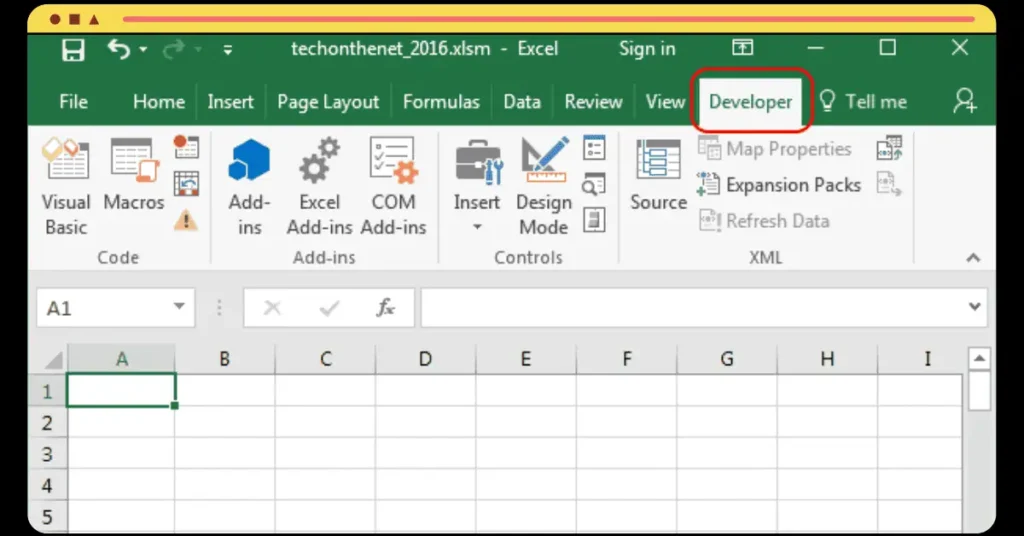Toggle Use Relative References icon
The image size is (1024, 536).
[186, 184]
